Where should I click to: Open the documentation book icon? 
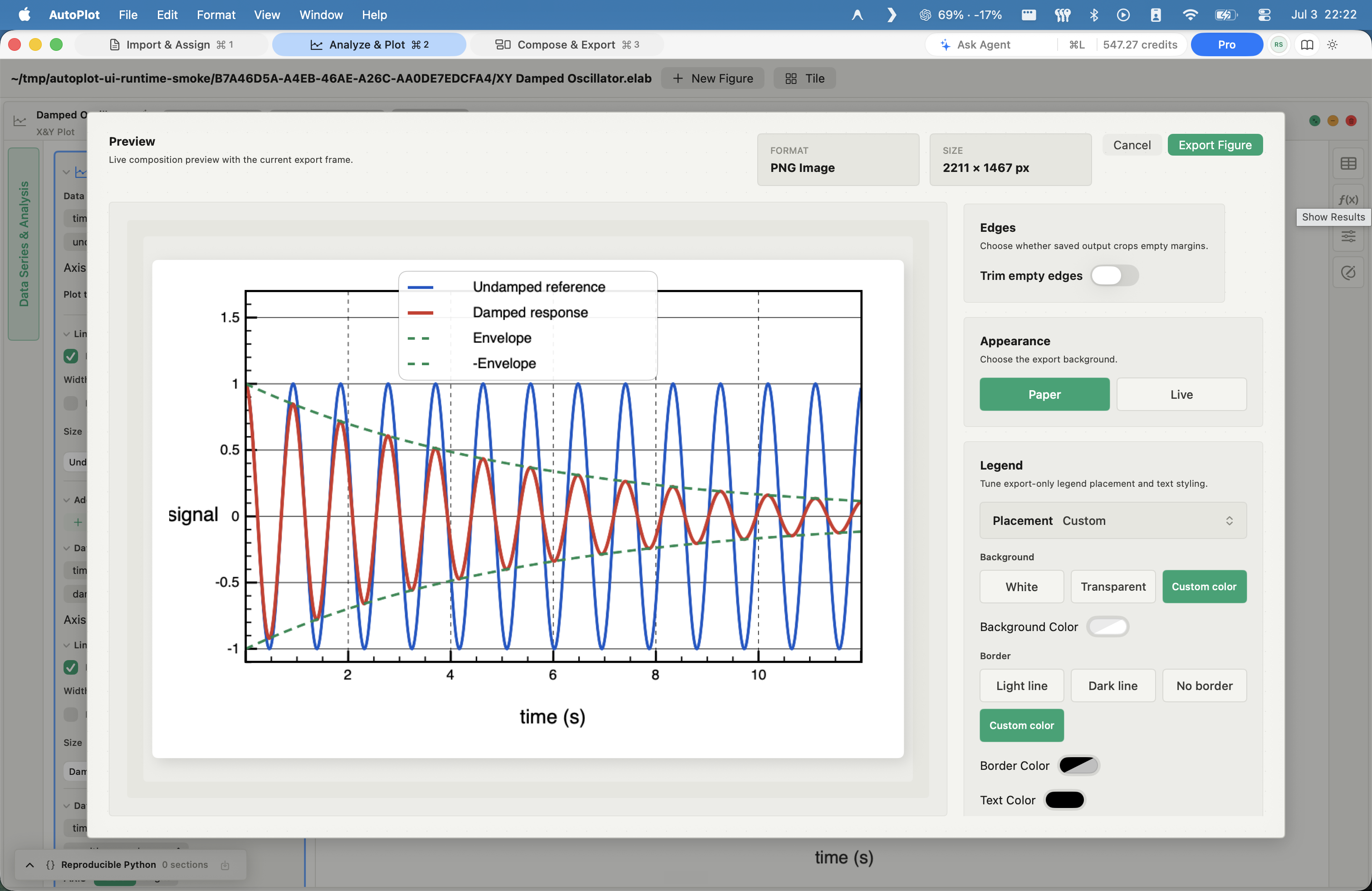1307,45
